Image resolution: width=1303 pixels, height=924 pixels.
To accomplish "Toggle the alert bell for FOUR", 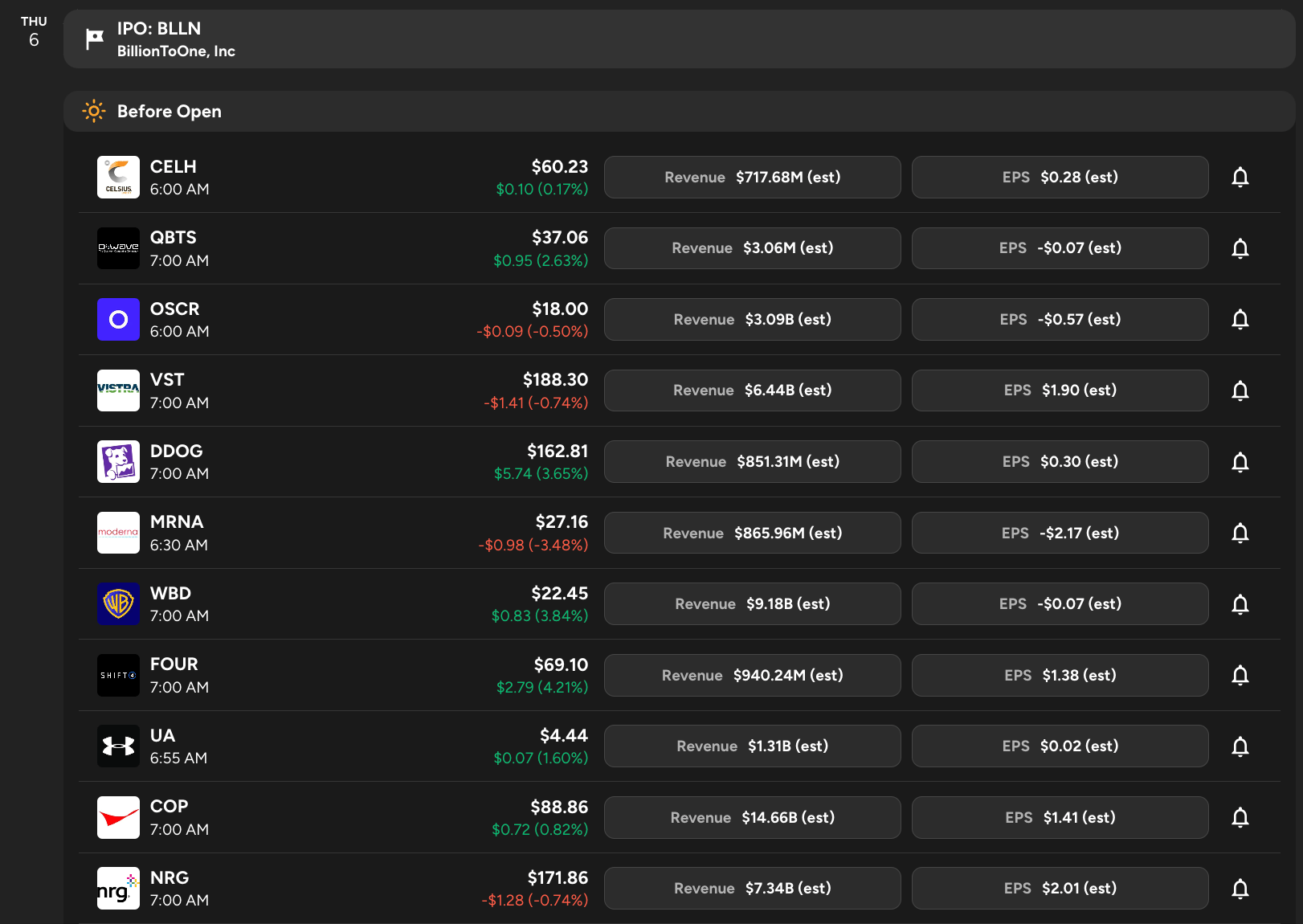I will [1240, 675].
